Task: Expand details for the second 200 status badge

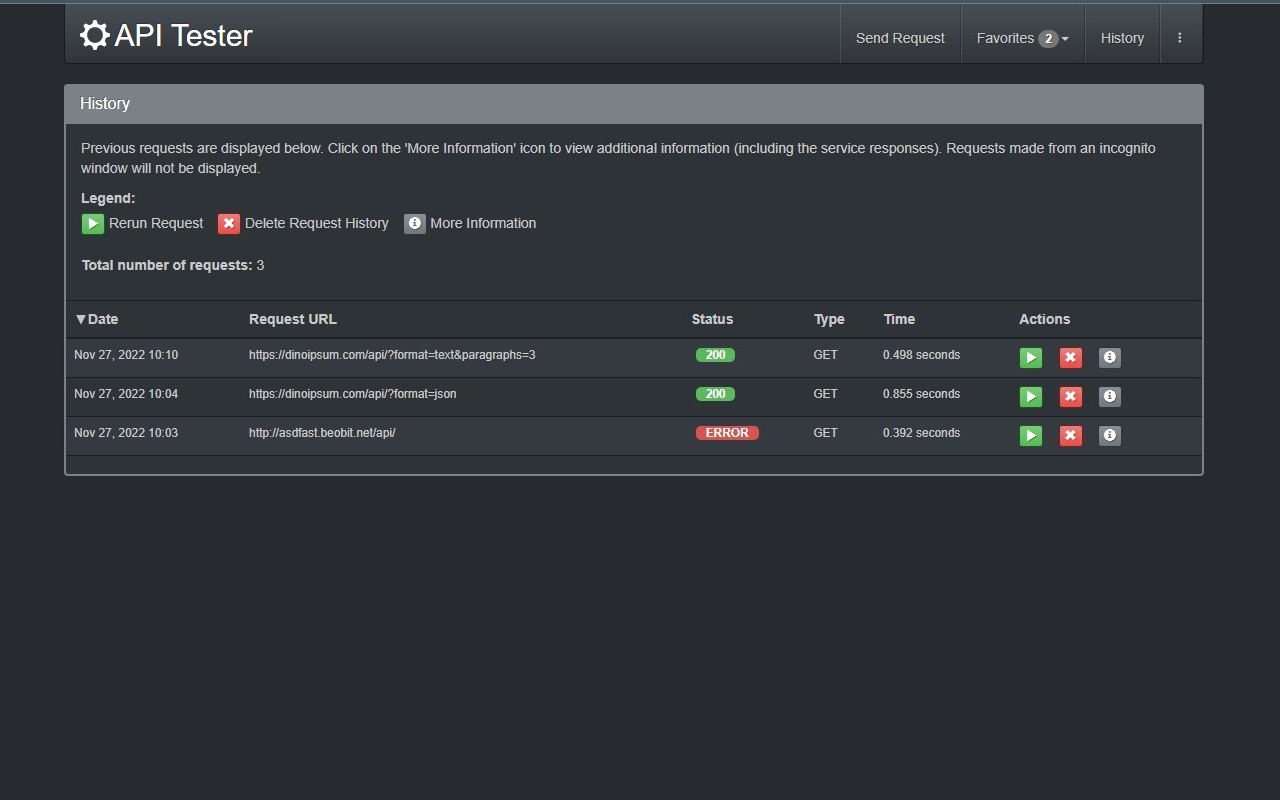Action: [x=715, y=394]
